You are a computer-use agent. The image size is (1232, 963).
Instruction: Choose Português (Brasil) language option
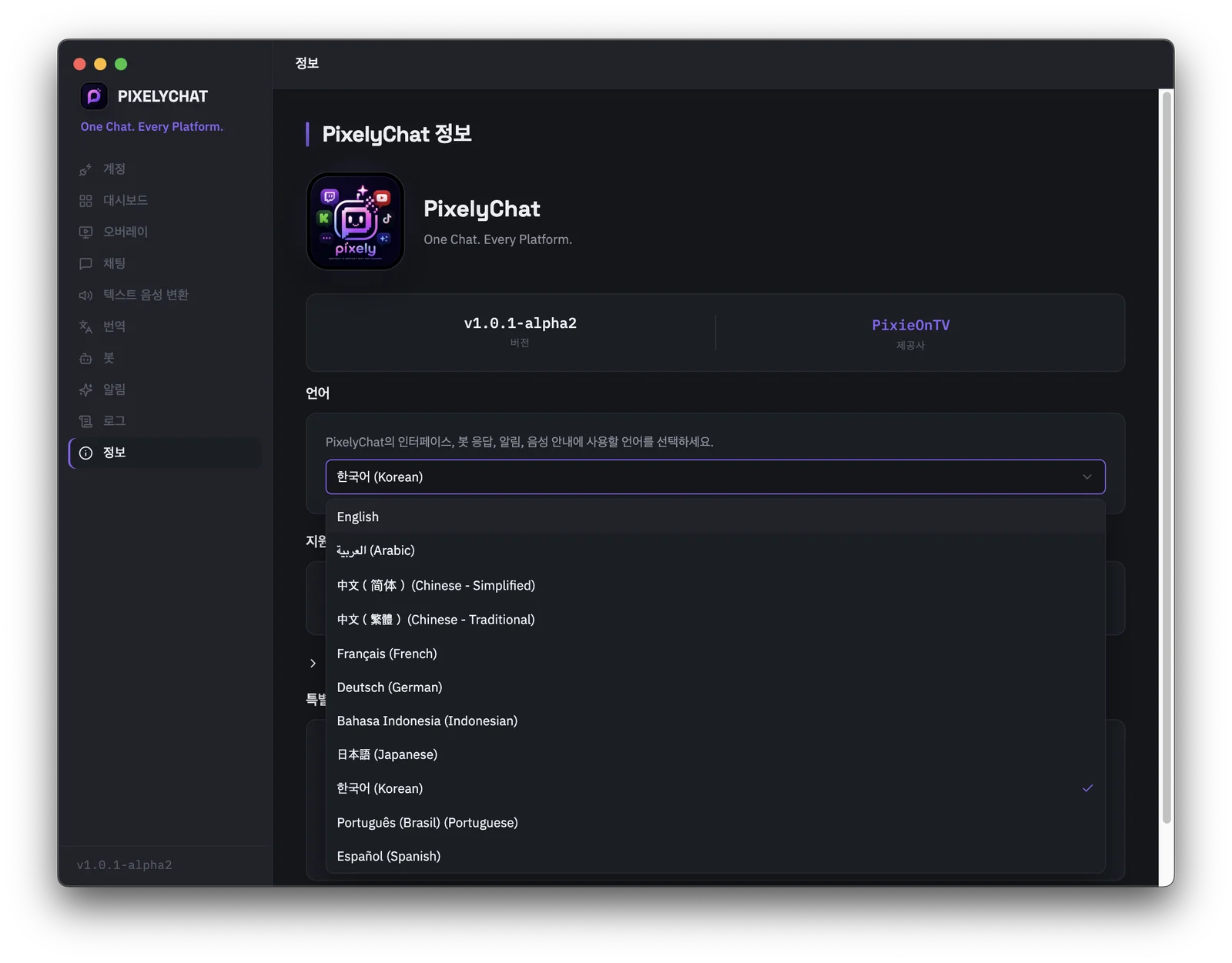tap(715, 823)
